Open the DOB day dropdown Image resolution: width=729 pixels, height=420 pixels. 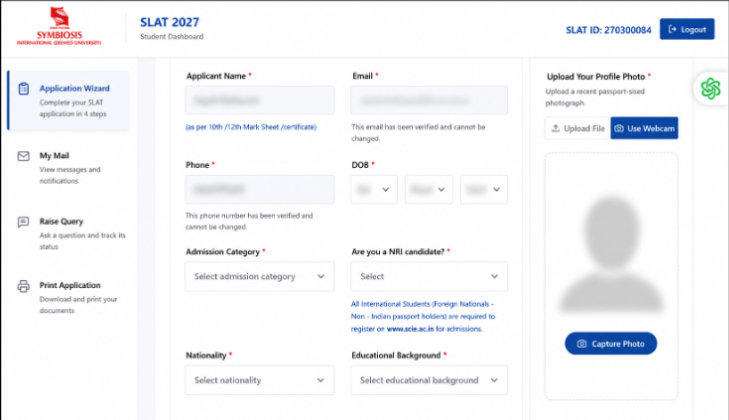[374, 189]
